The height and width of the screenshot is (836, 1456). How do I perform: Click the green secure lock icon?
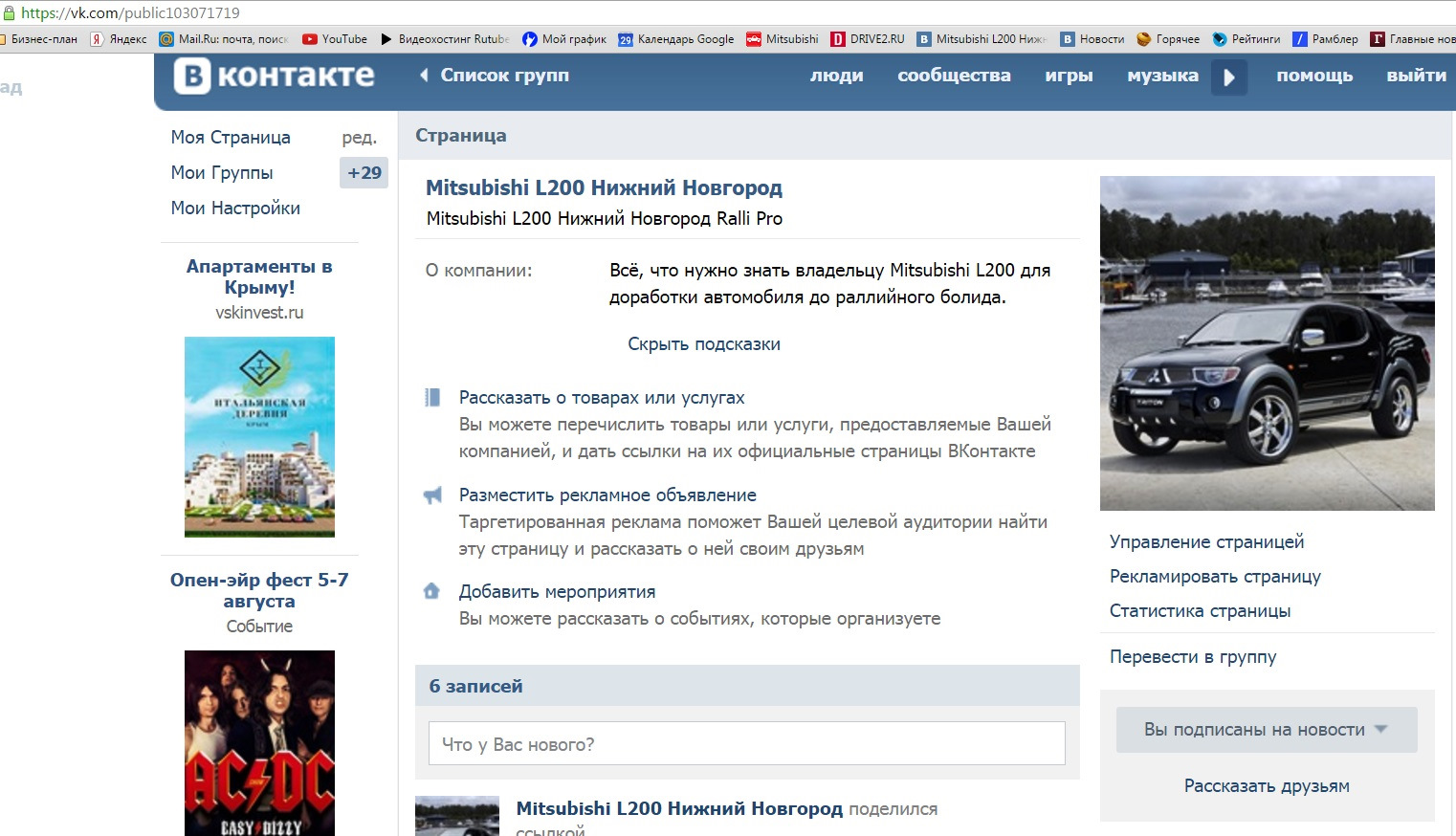click(x=9, y=13)
